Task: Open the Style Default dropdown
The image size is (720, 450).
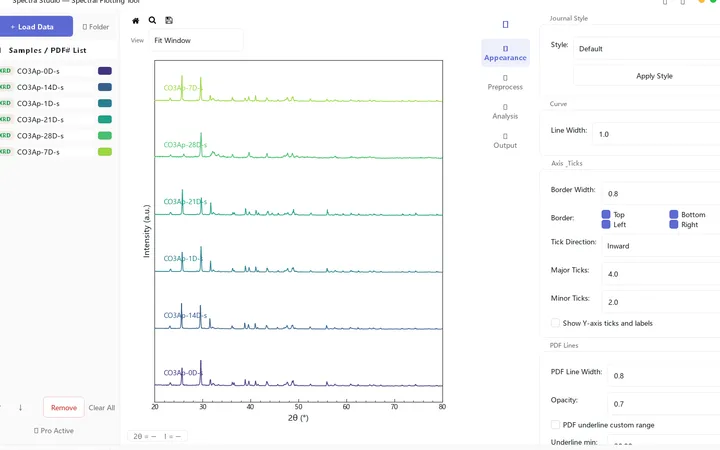Action: 647,49
